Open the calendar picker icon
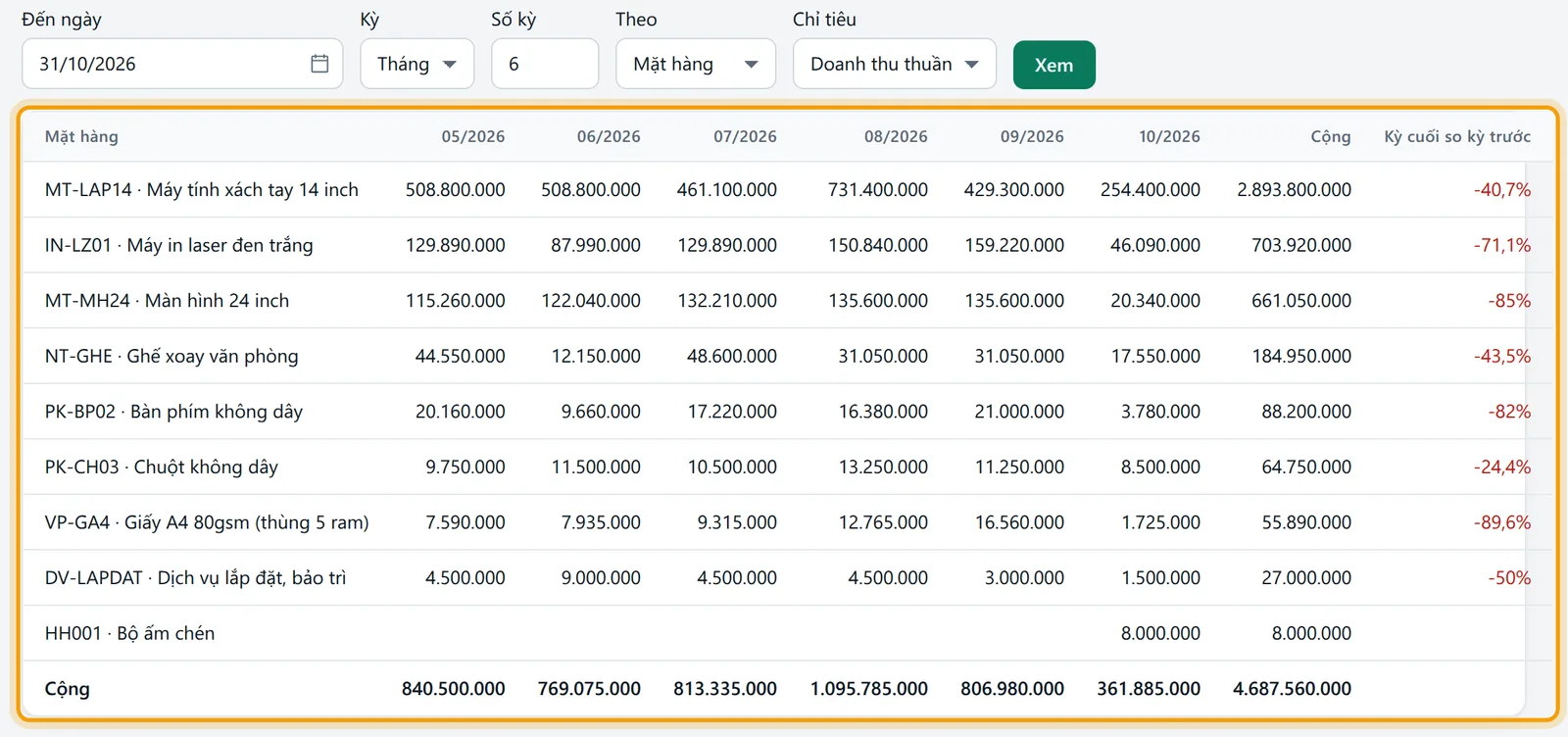Image resolution: width=1568 pixels, height=737 pixels. click(319, 64)
